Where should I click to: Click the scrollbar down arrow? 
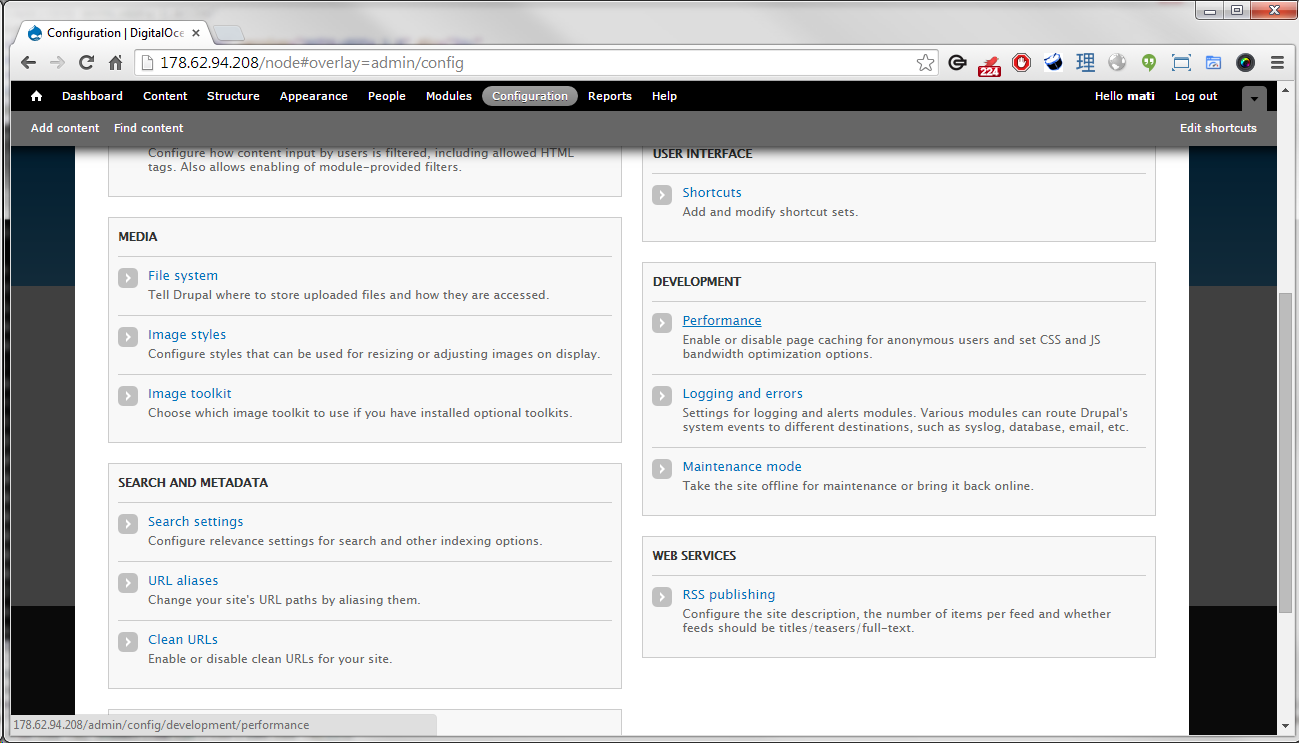click(x=1286, y=726)
